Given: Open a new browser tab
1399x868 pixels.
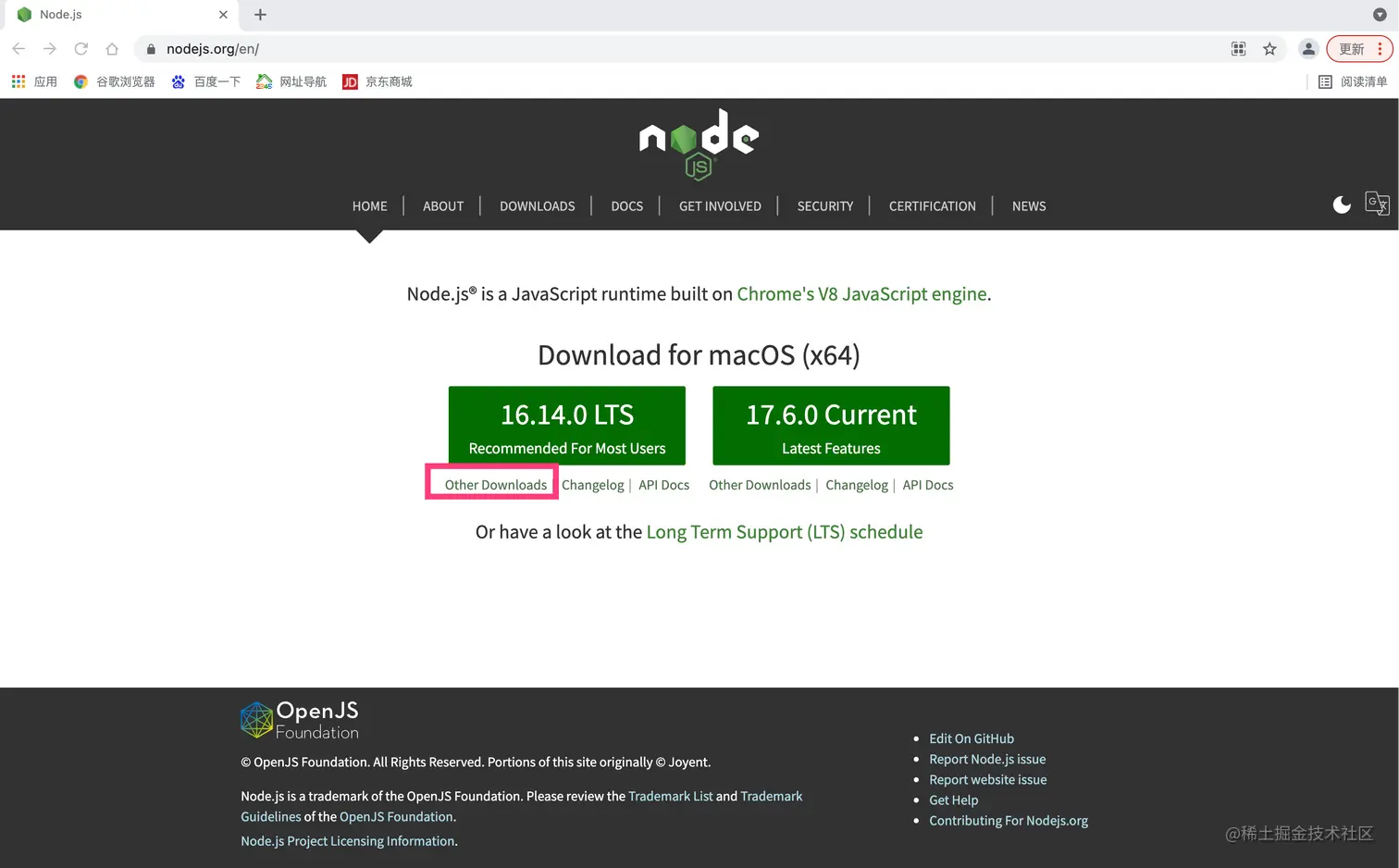Looking at the screenshot, I should click(x=260, y=15).
